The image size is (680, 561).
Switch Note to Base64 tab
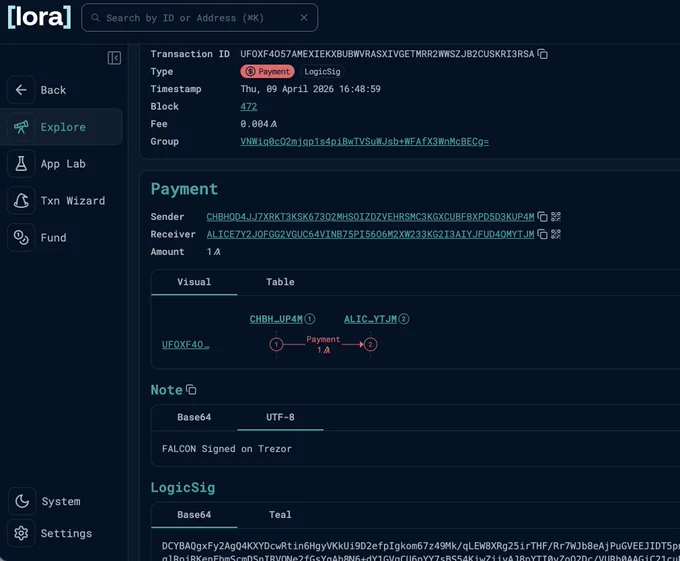click(194, 417)
